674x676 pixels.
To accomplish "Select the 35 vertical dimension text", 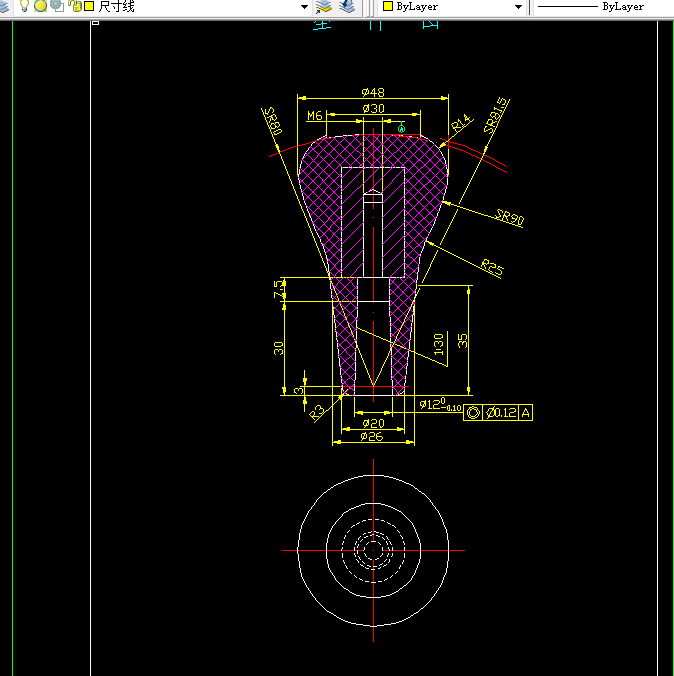I will click(x=462, y=341).
